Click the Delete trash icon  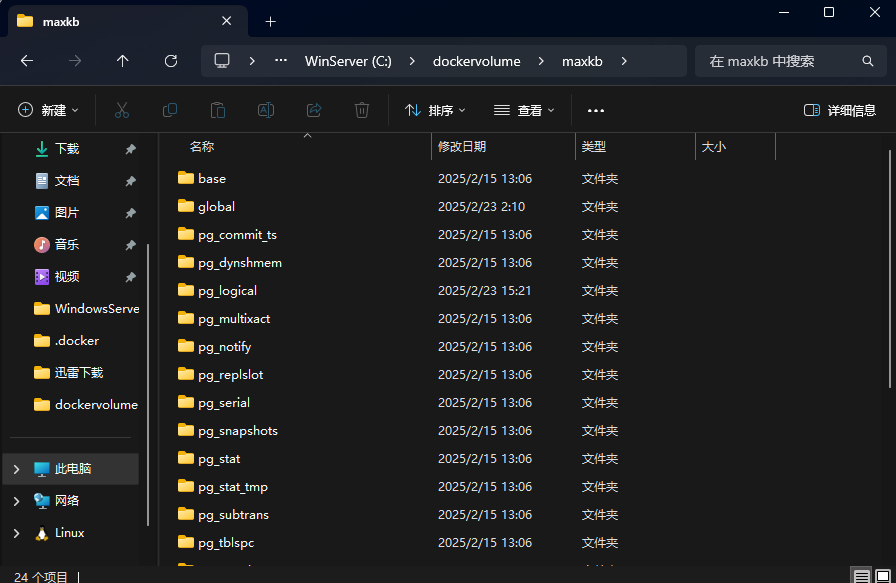362,110
